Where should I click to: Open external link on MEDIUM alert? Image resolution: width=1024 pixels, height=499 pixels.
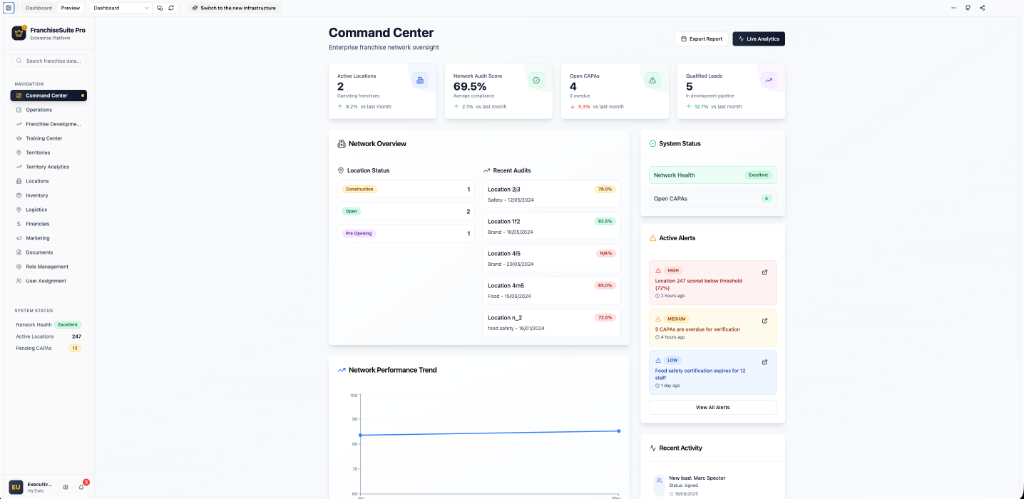pos(765,321)
